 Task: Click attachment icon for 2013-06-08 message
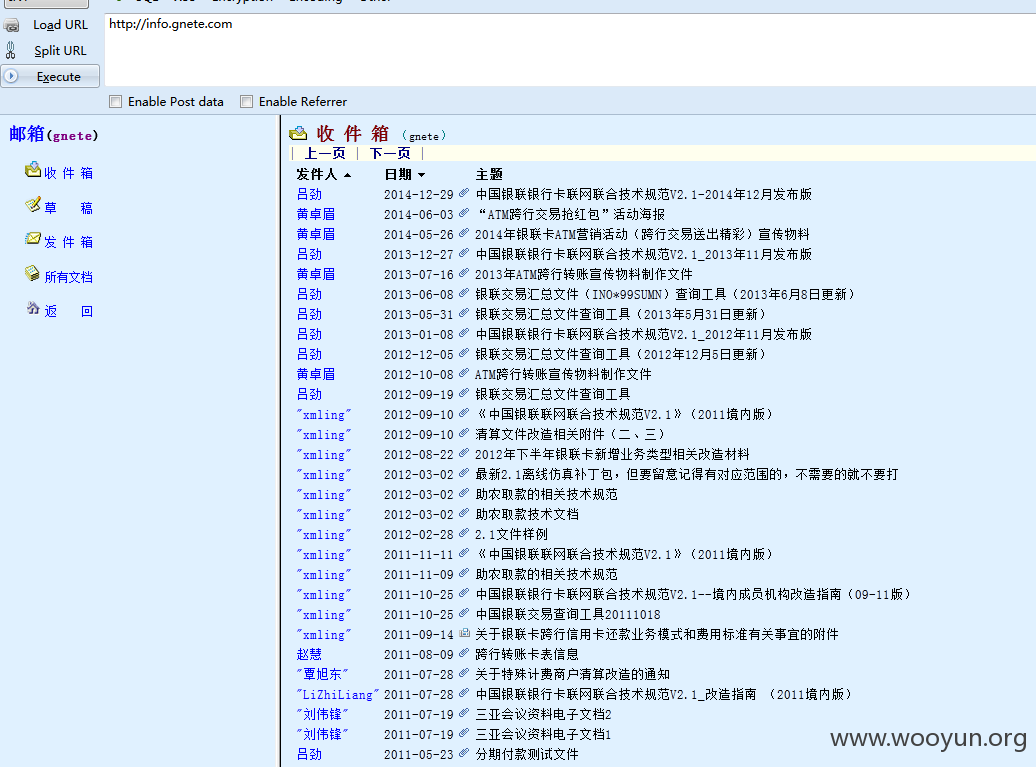[464, 293]
